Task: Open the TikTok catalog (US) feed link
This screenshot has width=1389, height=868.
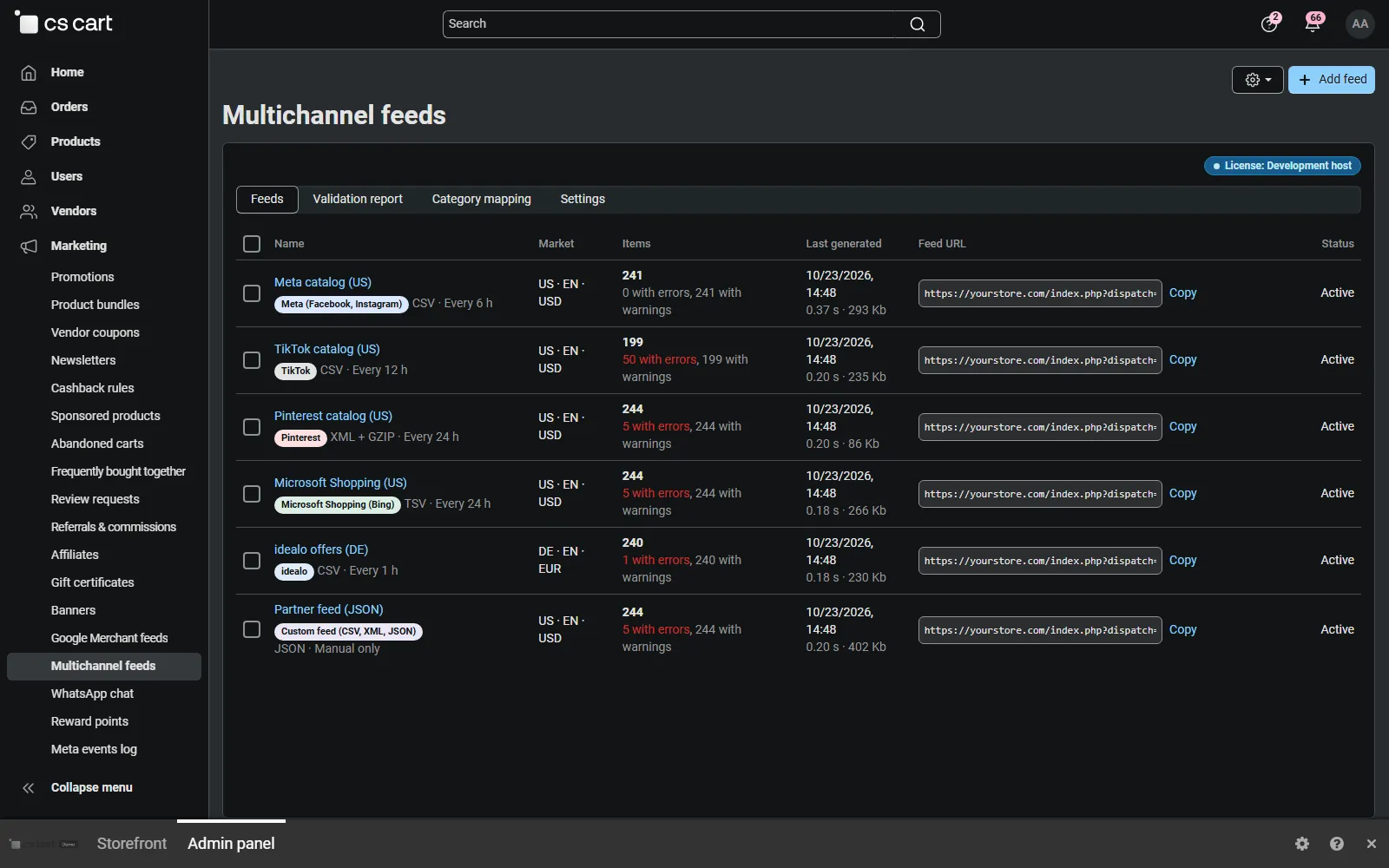Action: coord(327,349)
